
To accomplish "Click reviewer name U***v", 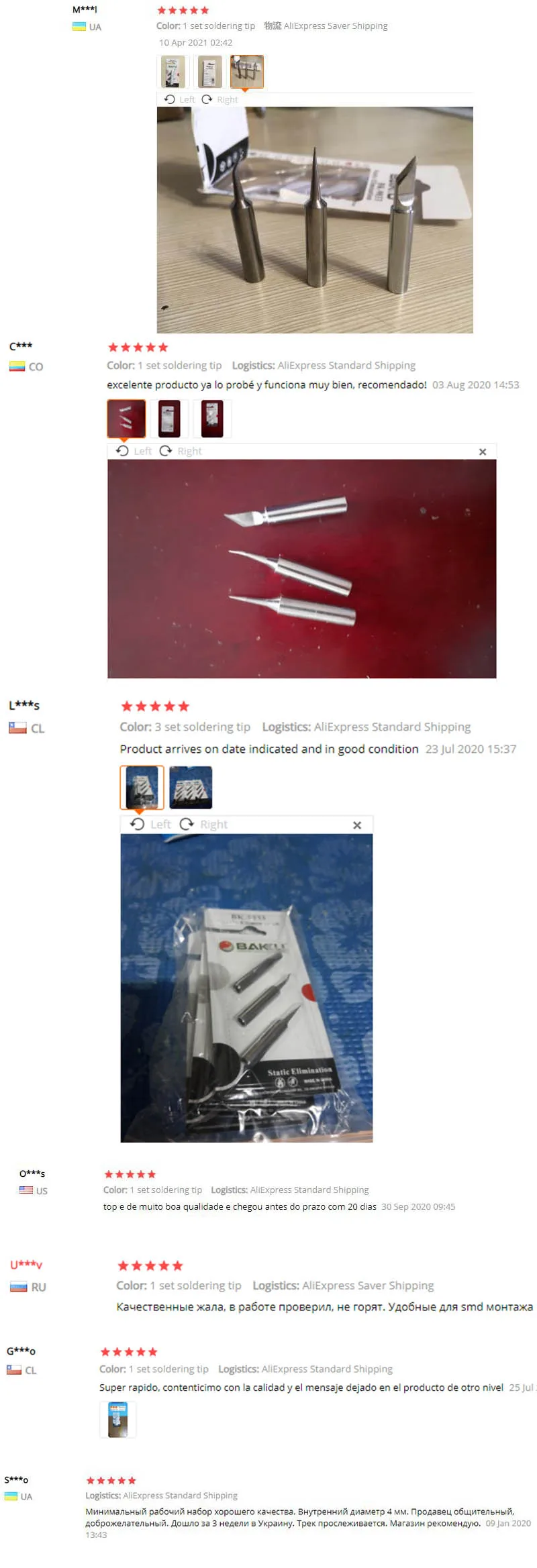I will click(26, 1264).
